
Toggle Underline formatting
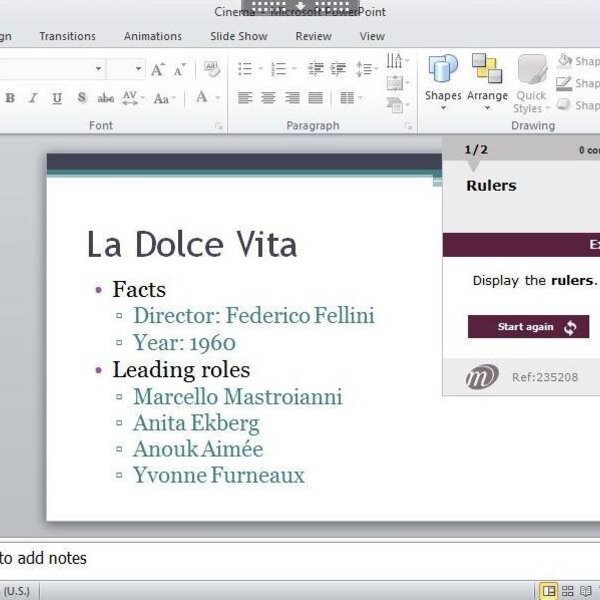57,98
